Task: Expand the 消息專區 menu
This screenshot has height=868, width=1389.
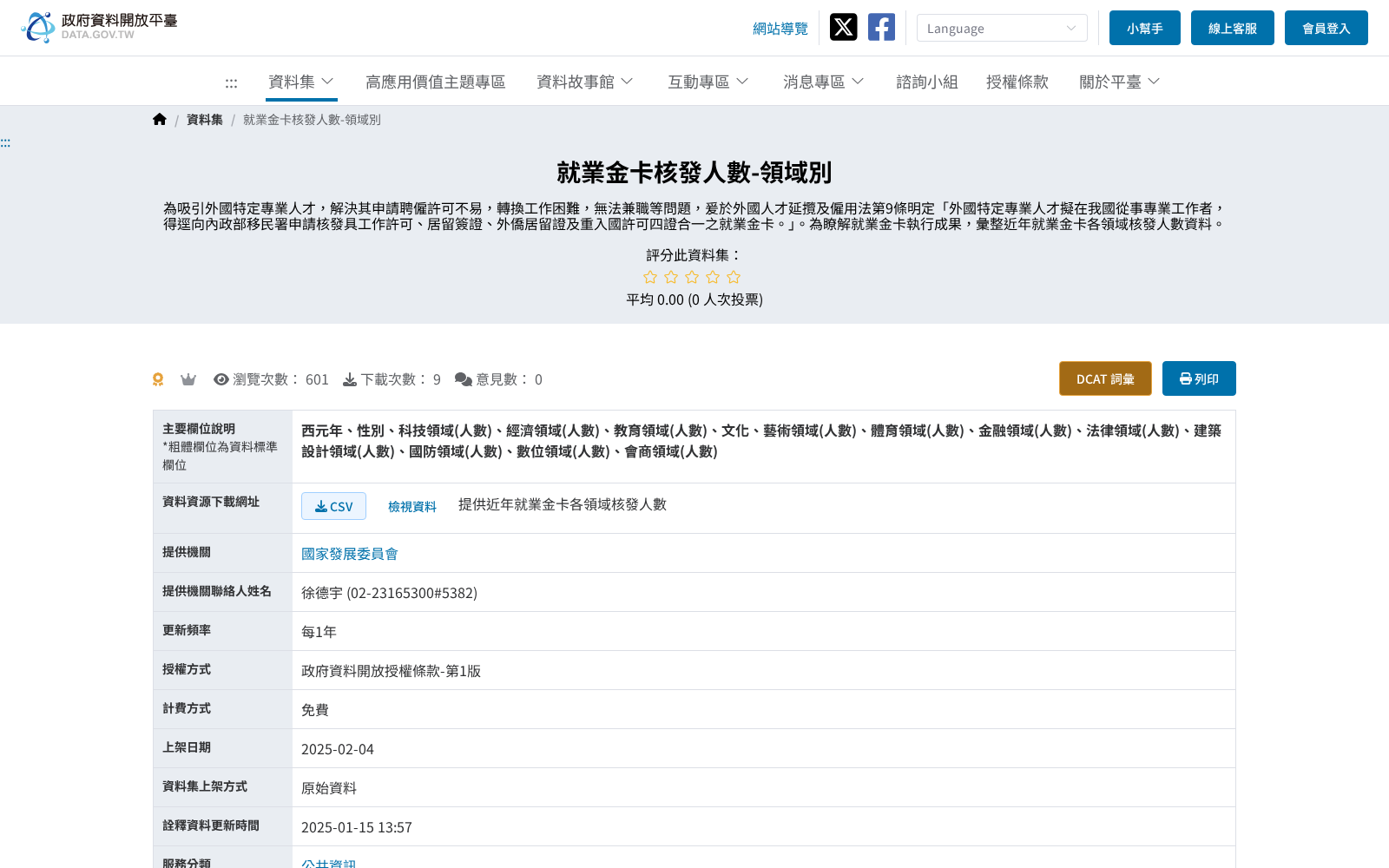Action: (824, 82)
